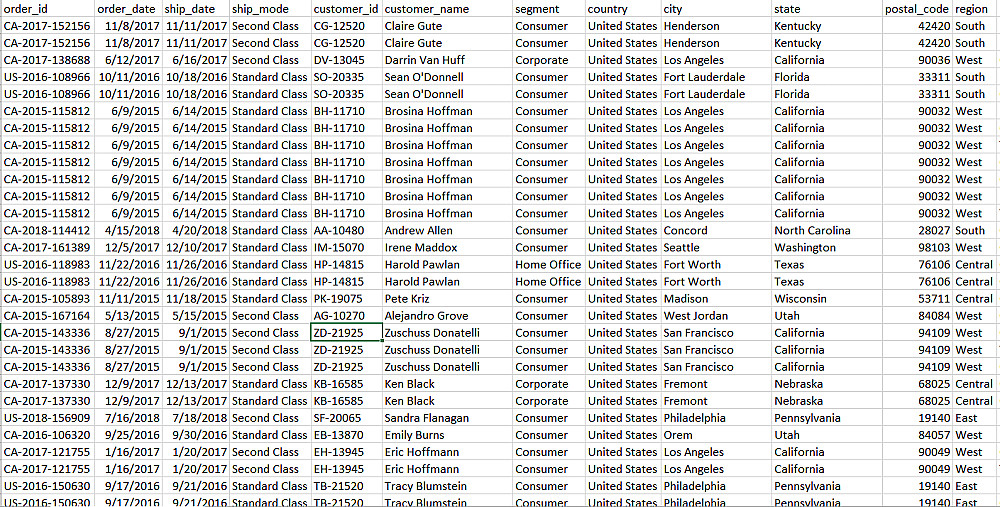Click order date 4/15/2018
The image size is (1000, 507).
tap(128, 230)
